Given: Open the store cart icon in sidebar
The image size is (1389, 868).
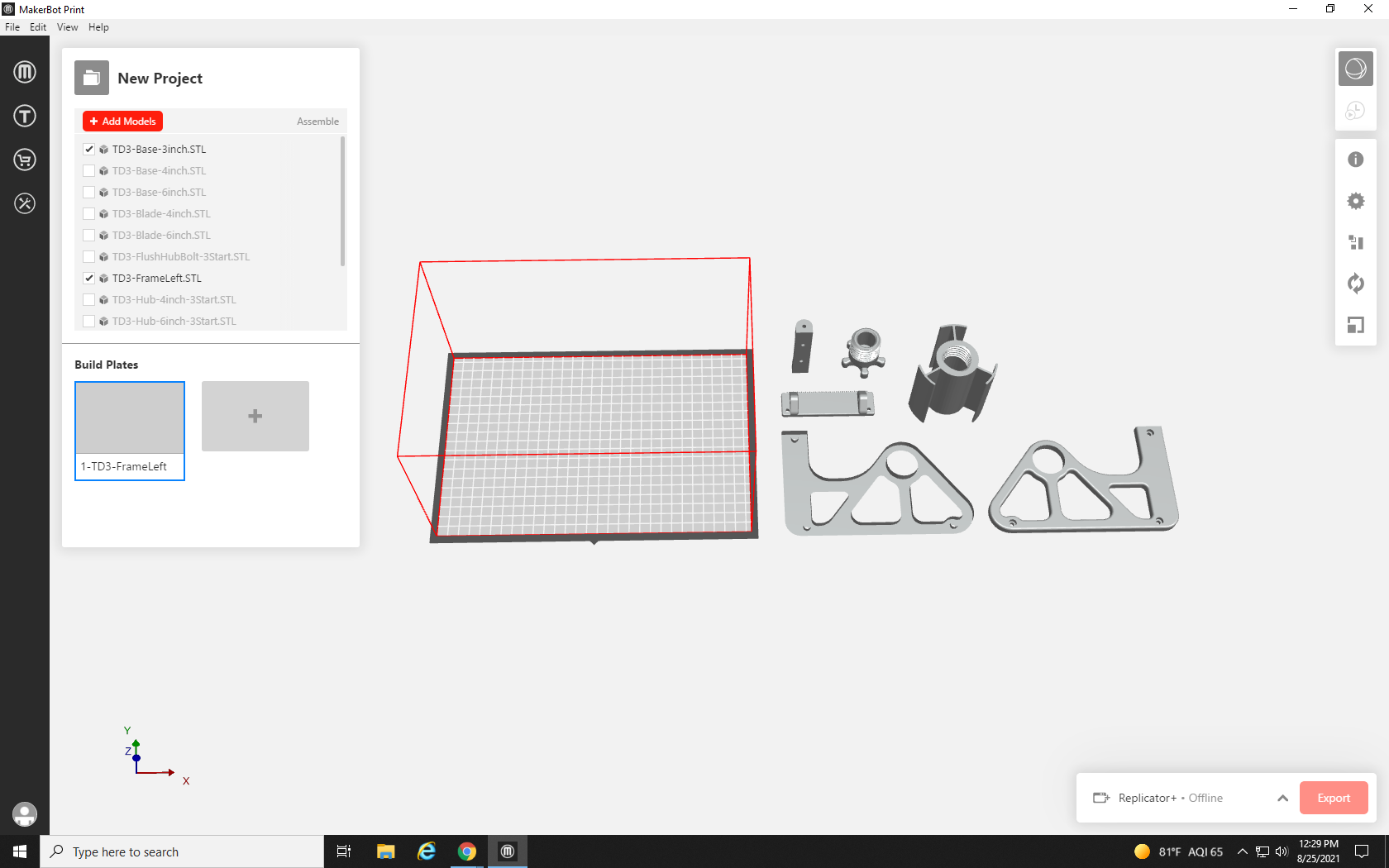Looking at the screenshot, I should pyautogui.click(x=25, y=160).
